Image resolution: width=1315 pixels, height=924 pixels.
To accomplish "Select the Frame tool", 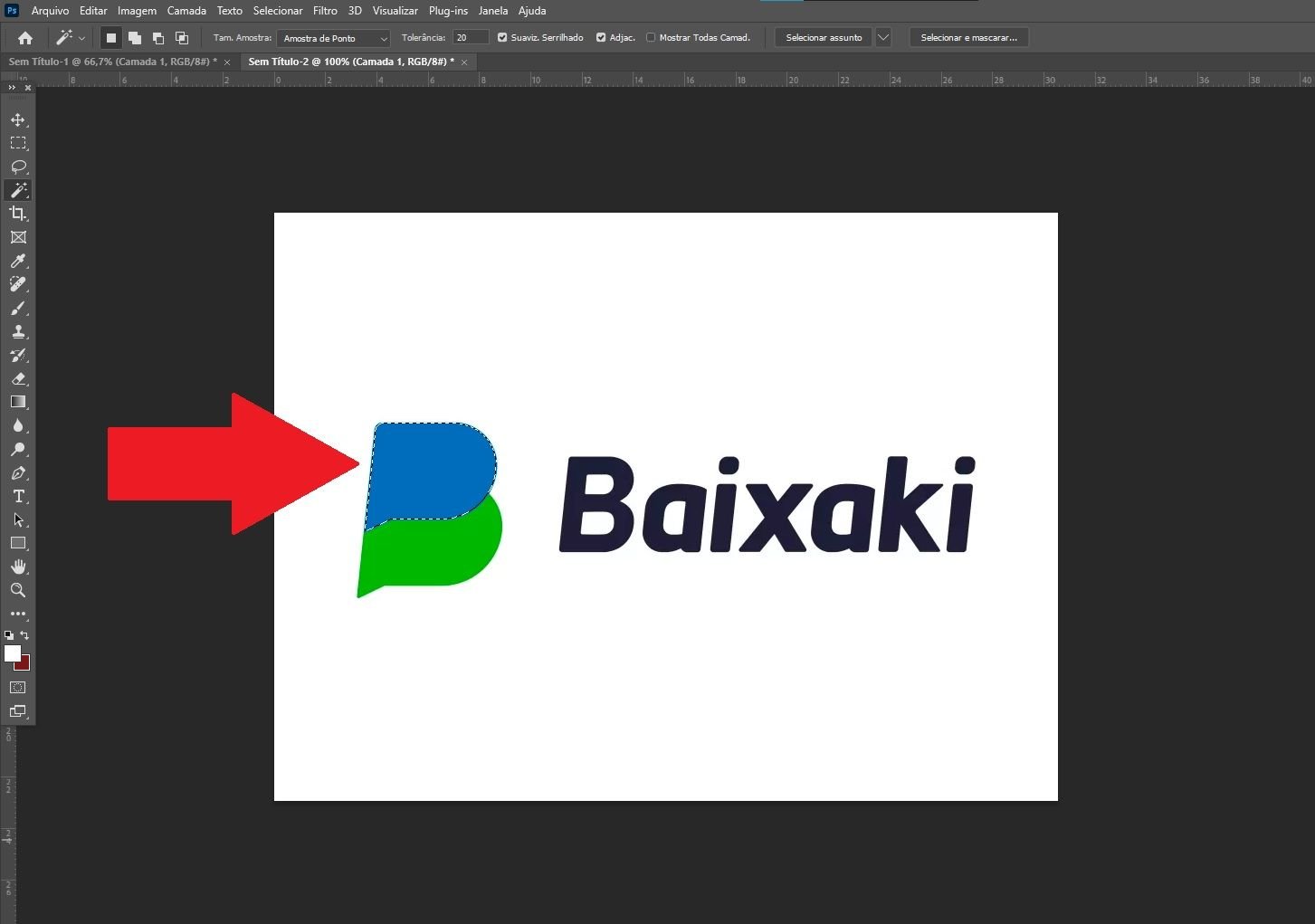I will 18,237.
